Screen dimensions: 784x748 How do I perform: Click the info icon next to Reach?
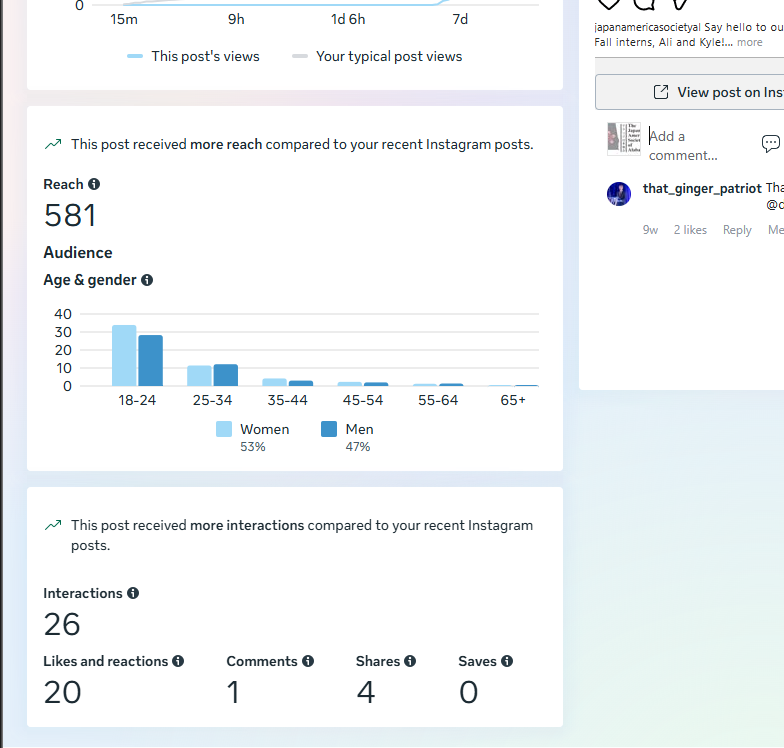click(x=94, y=184)
